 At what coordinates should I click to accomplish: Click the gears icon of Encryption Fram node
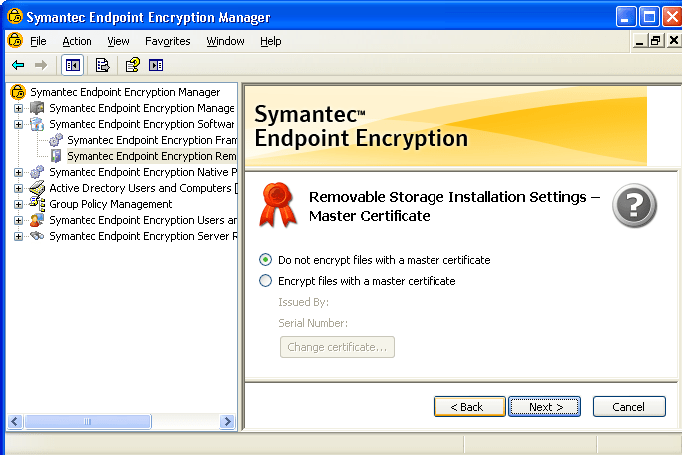click(56, 140)
